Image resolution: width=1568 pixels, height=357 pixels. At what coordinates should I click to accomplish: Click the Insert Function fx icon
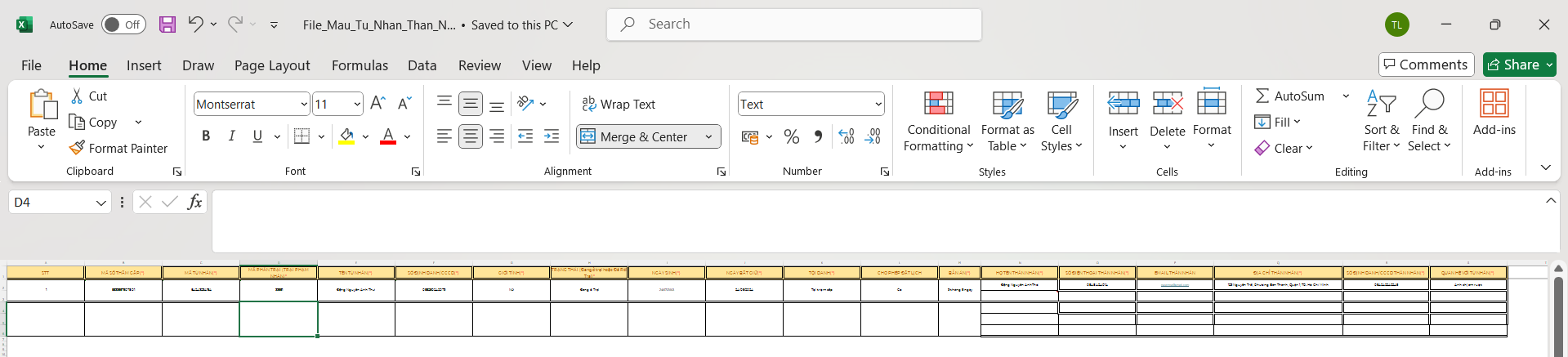[194, 202]
